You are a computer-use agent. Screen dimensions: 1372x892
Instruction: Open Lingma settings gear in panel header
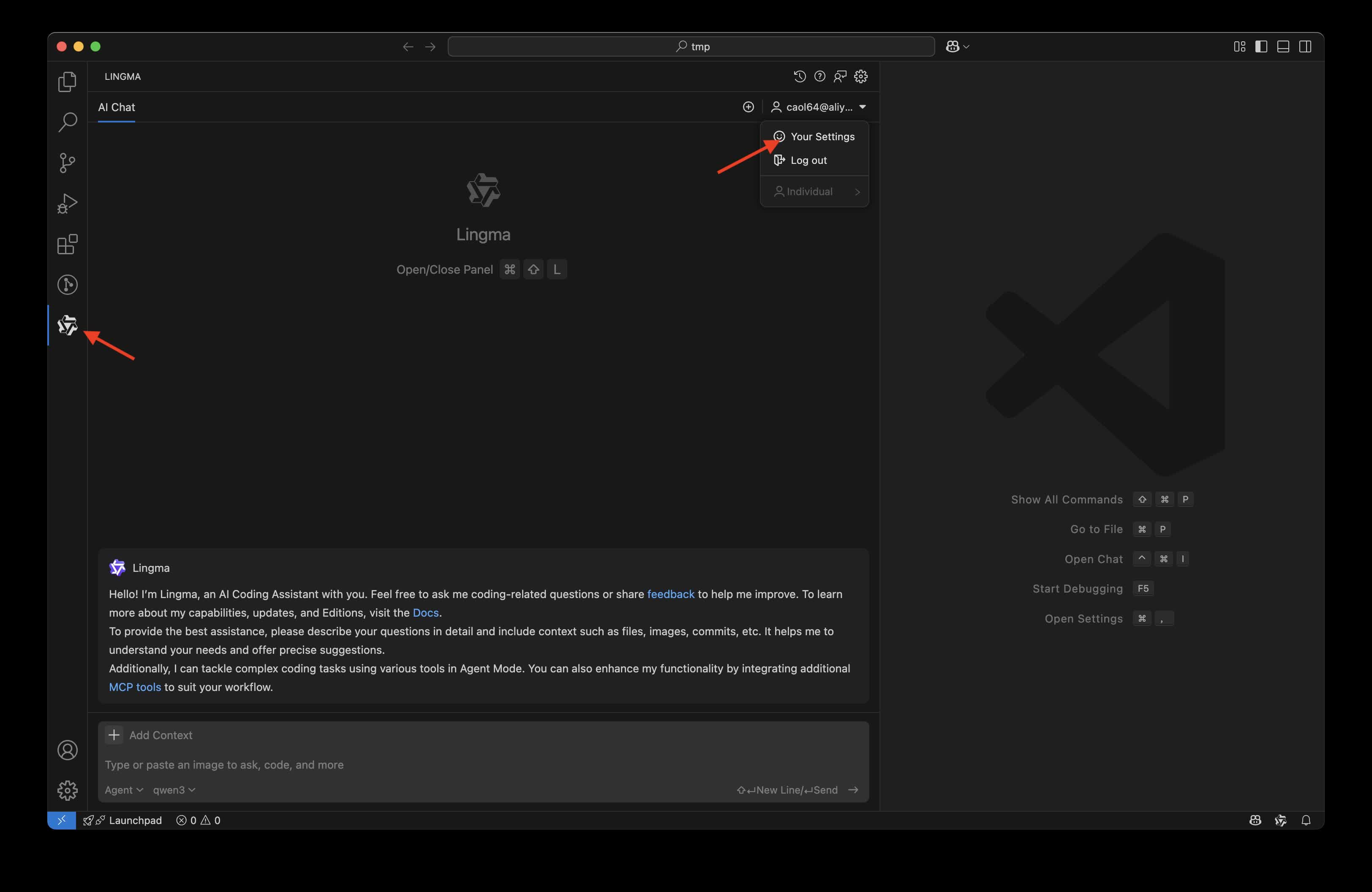click(861, 76)
